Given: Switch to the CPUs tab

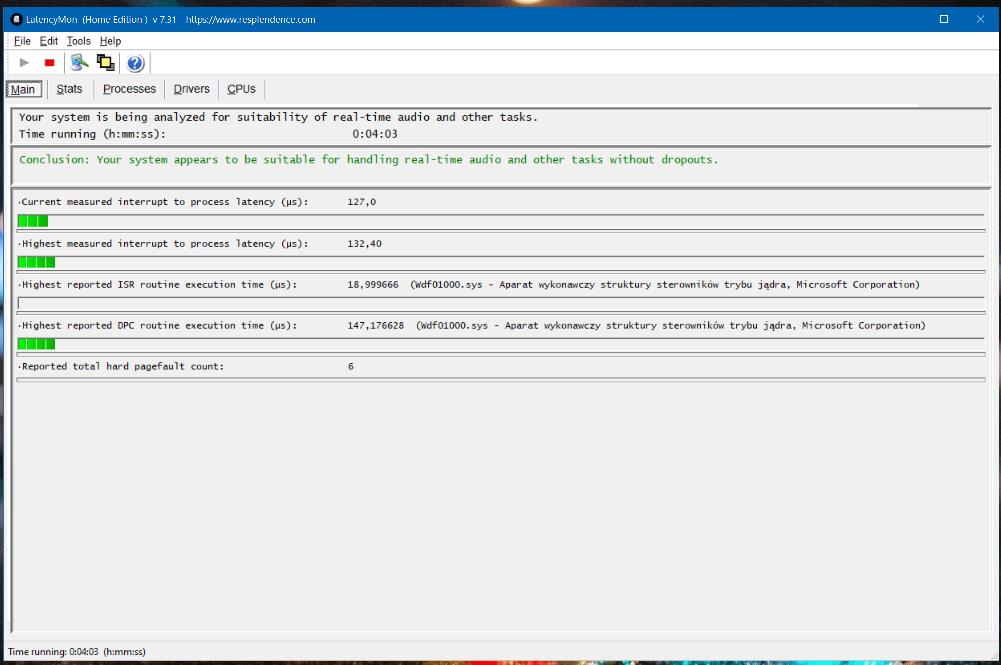Looking at the screenshot, I should coord(241,89).
